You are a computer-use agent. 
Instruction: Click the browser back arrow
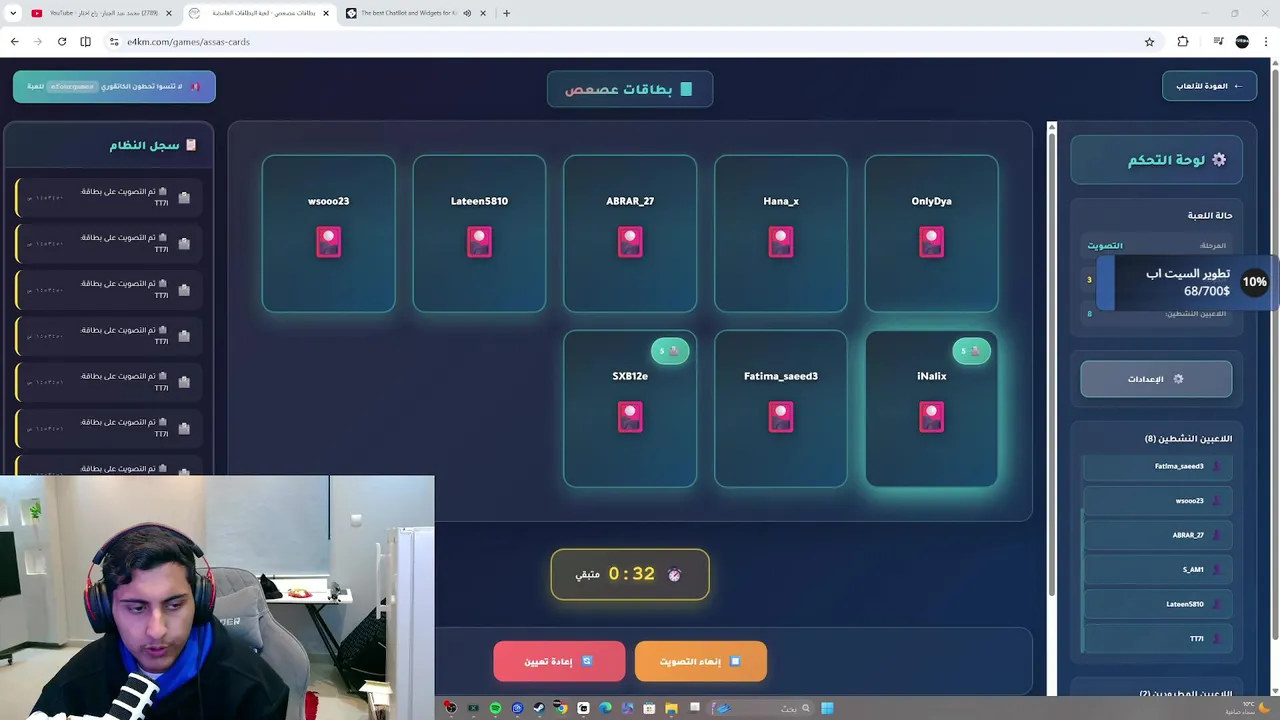point(14,41)
